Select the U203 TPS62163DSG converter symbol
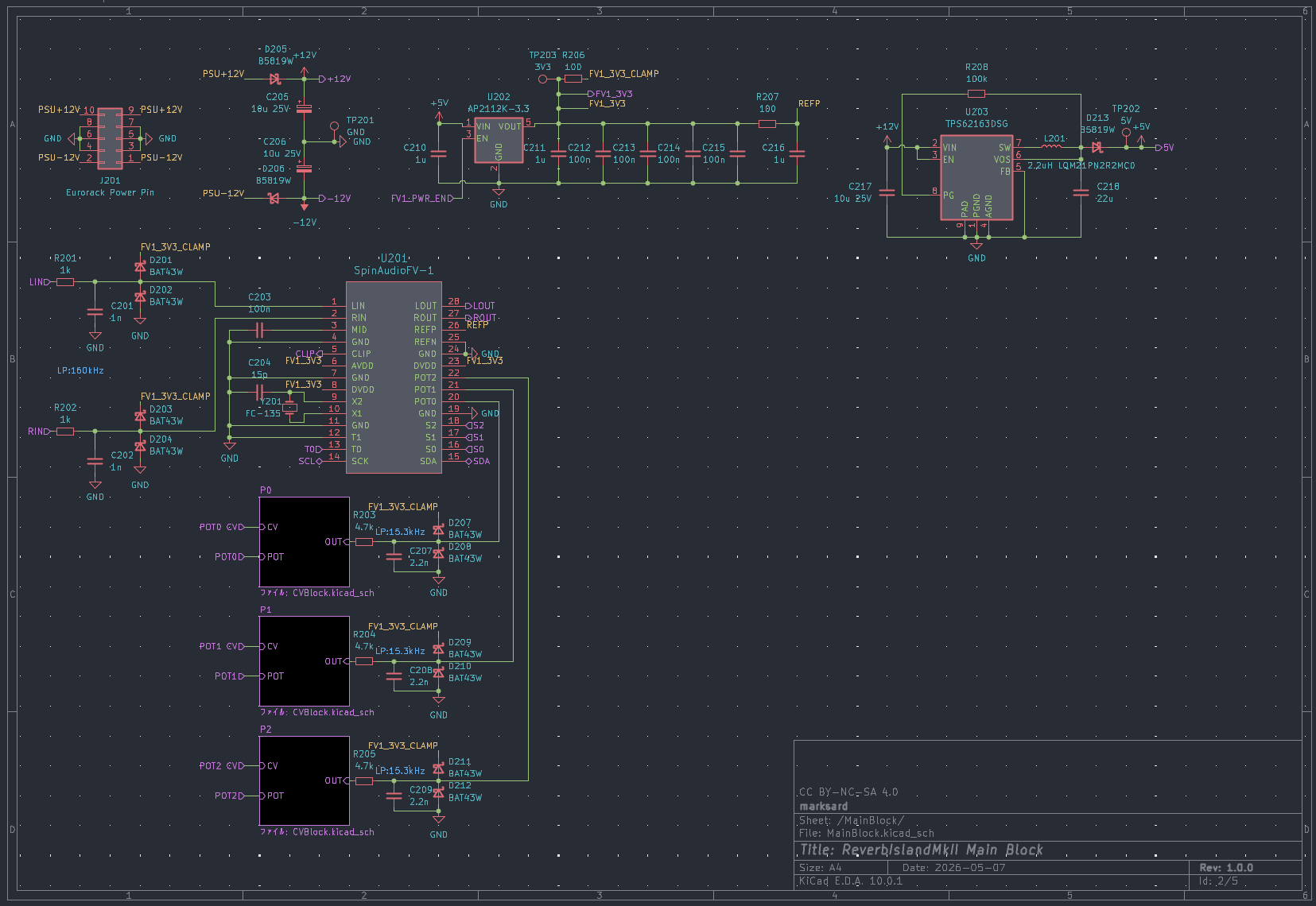 976,176
